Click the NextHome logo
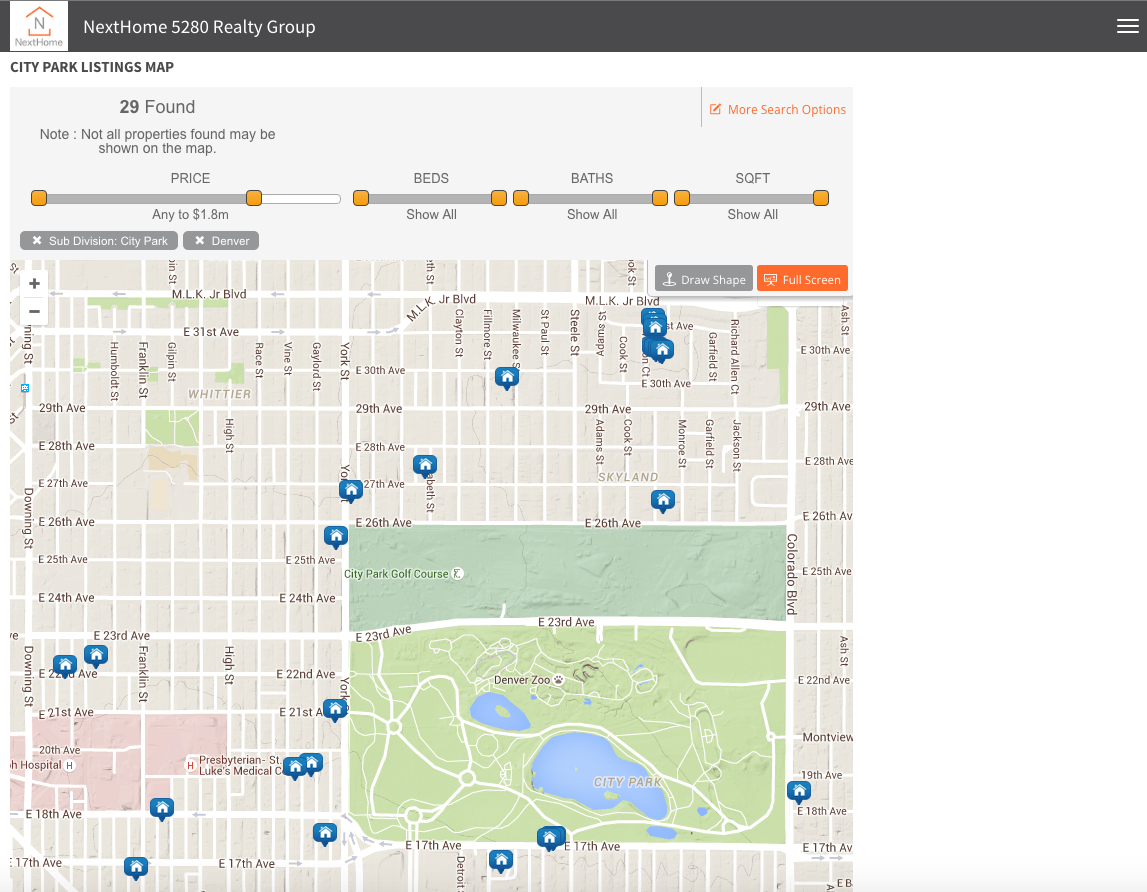 tap(39, 26)
